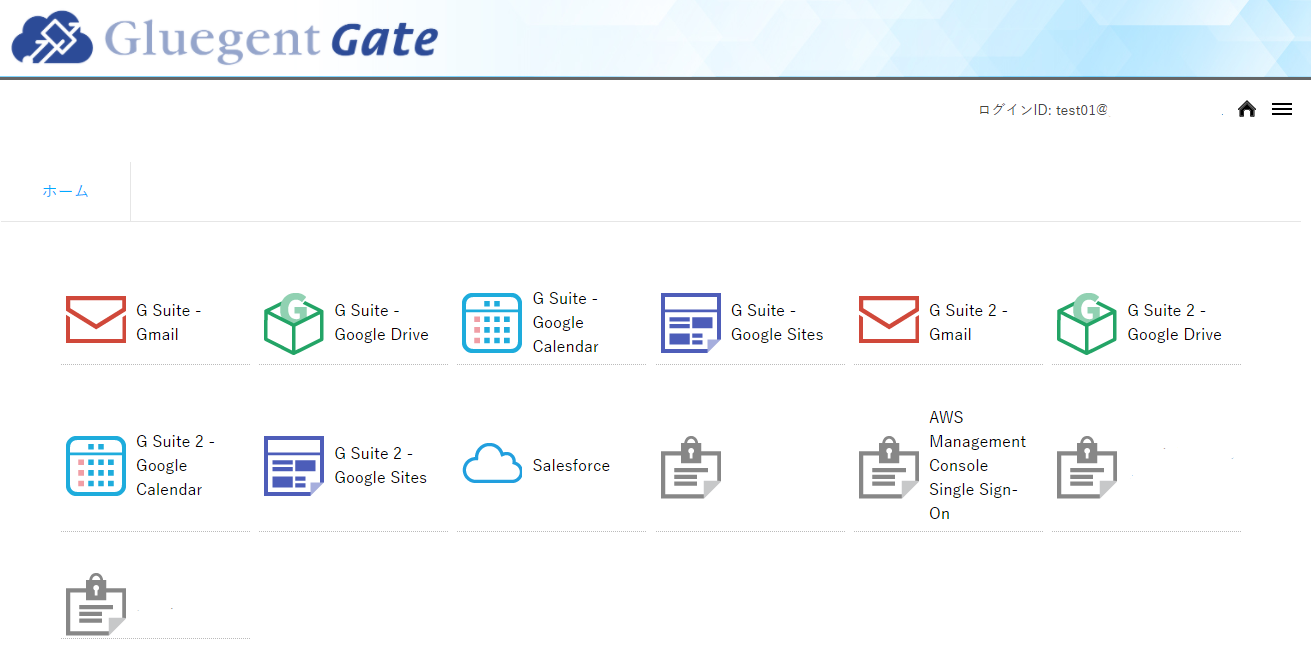Launch the Salesforce cloud icon
The width and height of the screenshot is (1311, 659).
(x=492, y=465)
